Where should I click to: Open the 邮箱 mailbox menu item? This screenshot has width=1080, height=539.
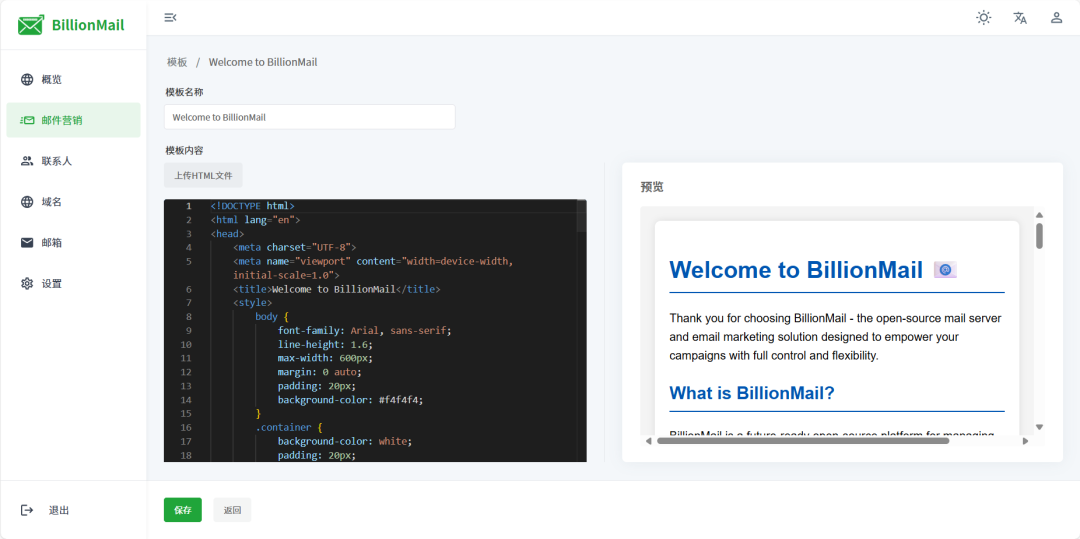[73, 242]
